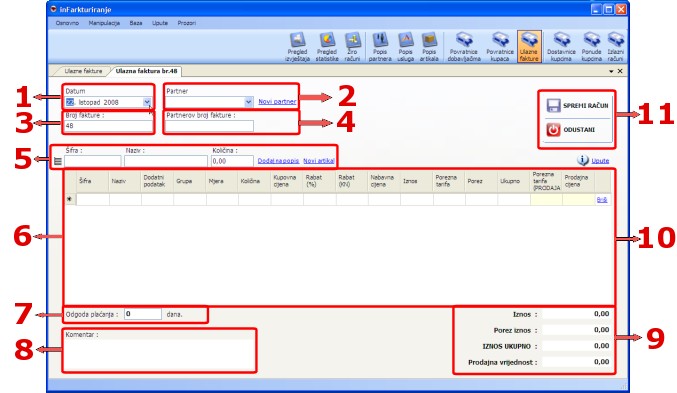The height and width of the screenshot is (393, 677).
Task: Switch to the Ulazne fakture tab
Action: (83, 71)
